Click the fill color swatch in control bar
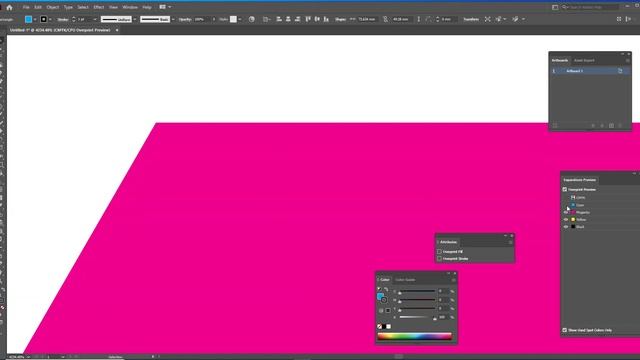Screen dimensions: 640x360 [x=29, y=19]
